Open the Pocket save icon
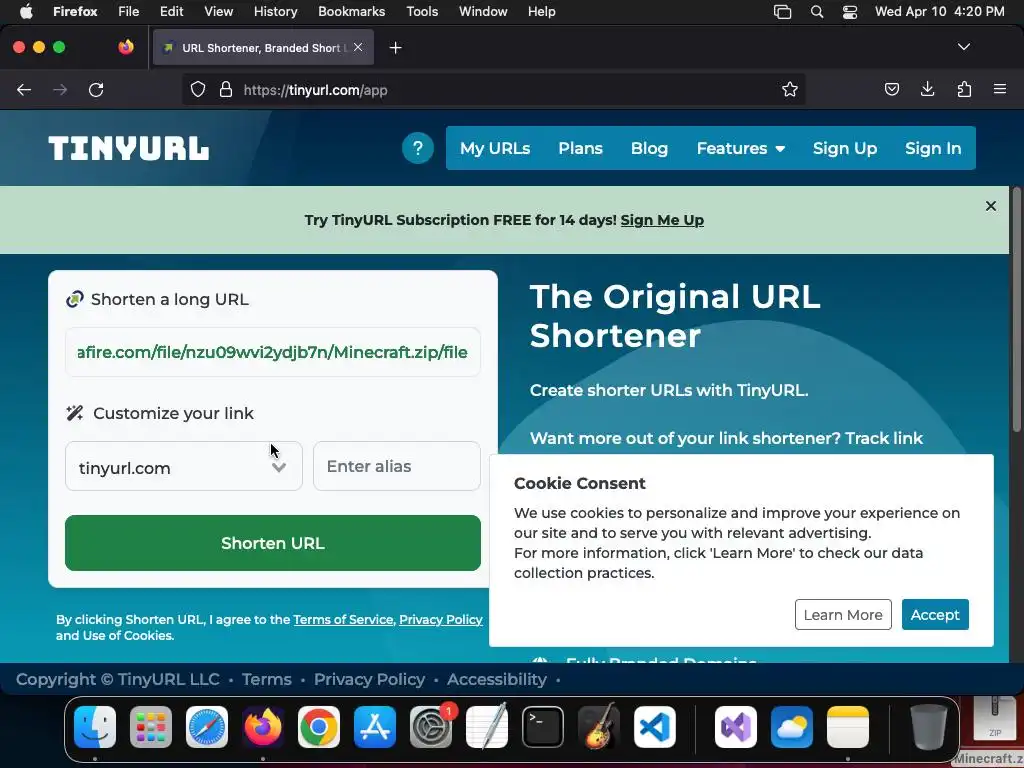 click(x=891, y=89)
